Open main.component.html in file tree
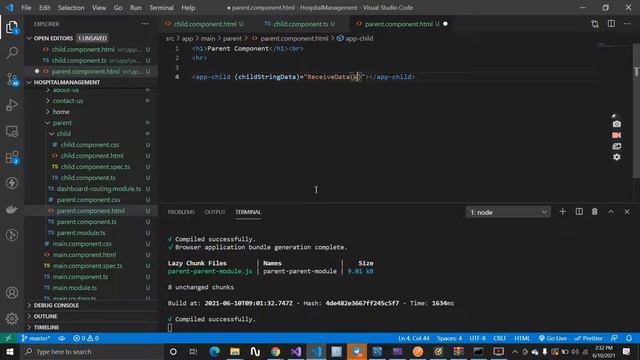The width and height of the screenshot is (640, 360). (84, 255)
